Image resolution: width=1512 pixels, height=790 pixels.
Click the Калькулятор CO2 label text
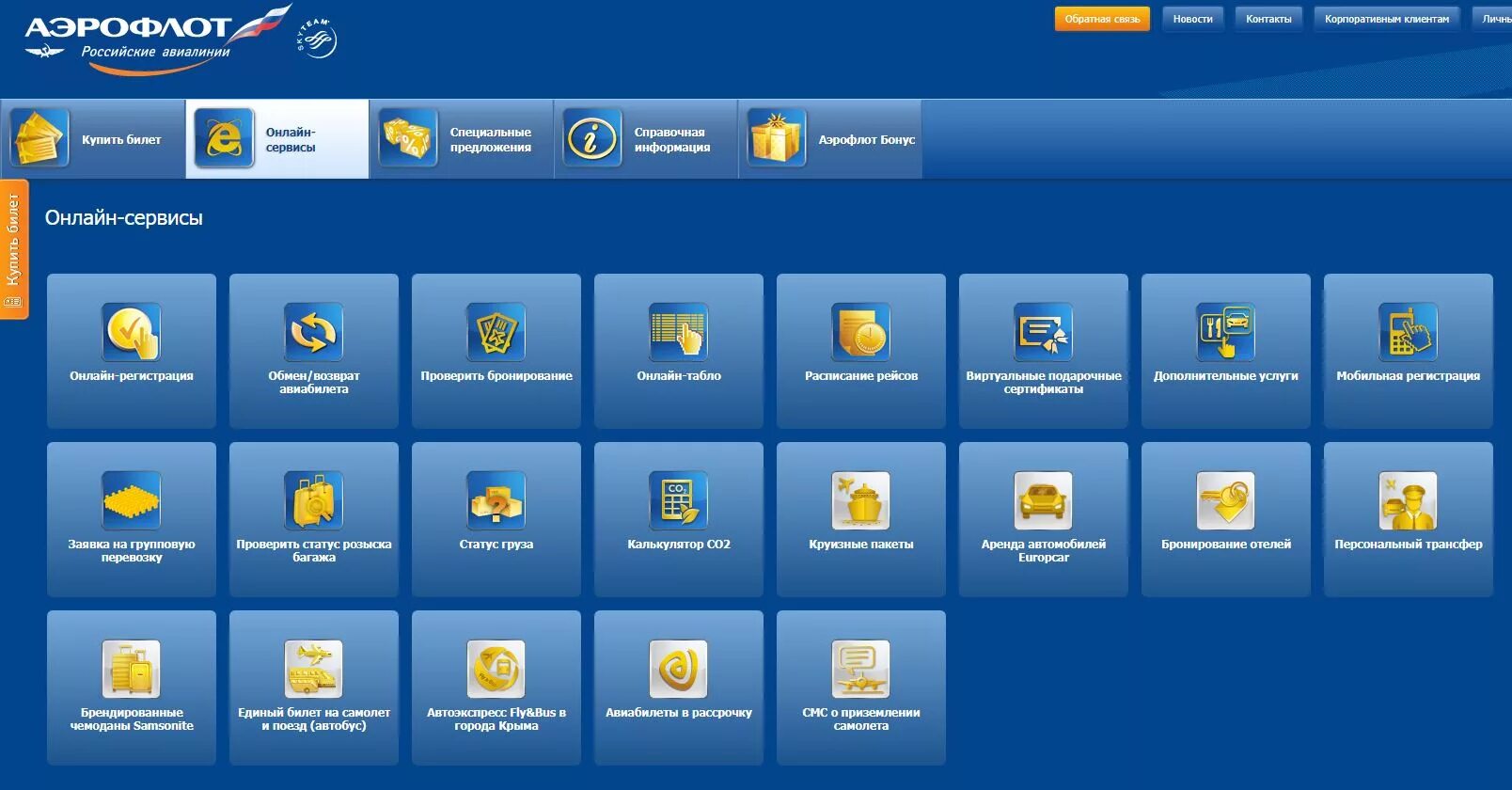(679, 544)
